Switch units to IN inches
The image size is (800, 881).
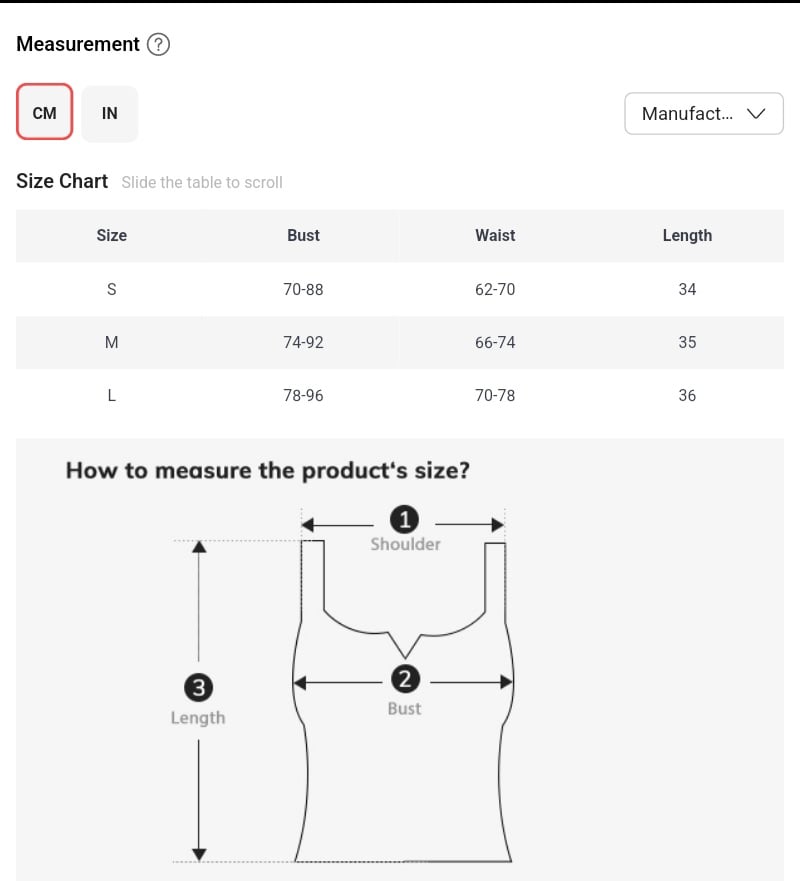(x=110, y=113)
